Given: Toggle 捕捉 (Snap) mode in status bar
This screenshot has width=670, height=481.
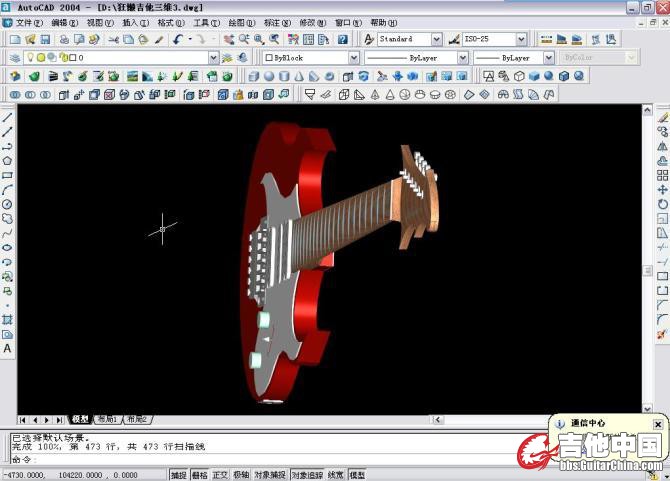Looking at the screenshot, I should [x=178, y=475].
